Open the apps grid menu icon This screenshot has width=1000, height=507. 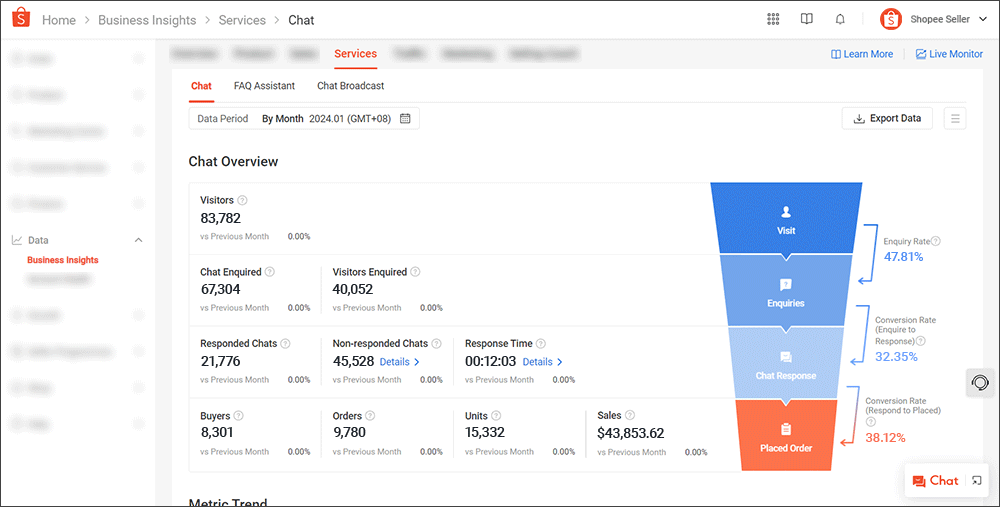point(773,19)
